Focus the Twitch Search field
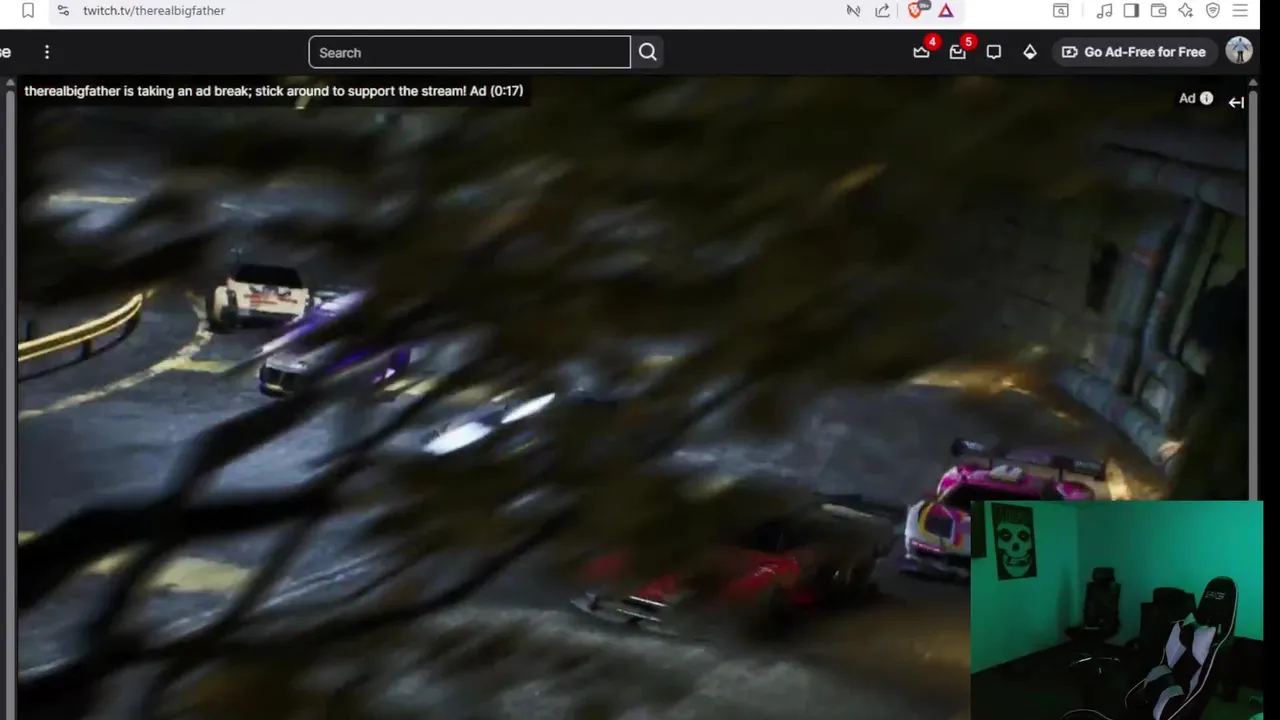The image size is (1280, 720). click(469, 52)
